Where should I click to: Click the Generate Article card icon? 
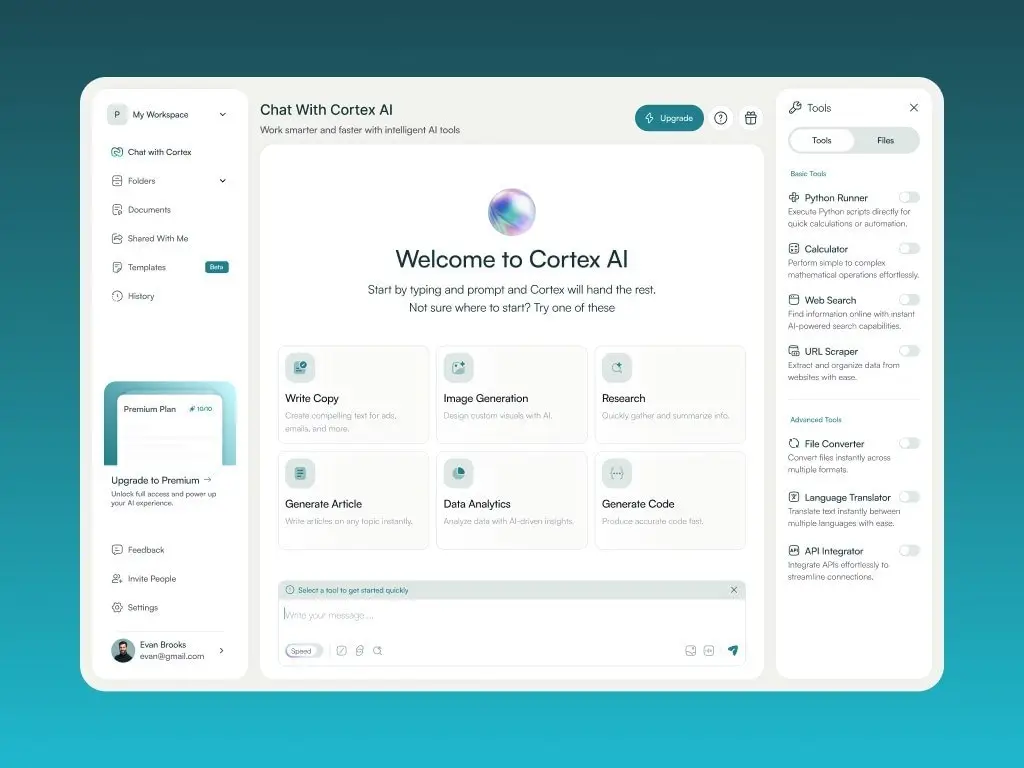click(x=300, y=473)
